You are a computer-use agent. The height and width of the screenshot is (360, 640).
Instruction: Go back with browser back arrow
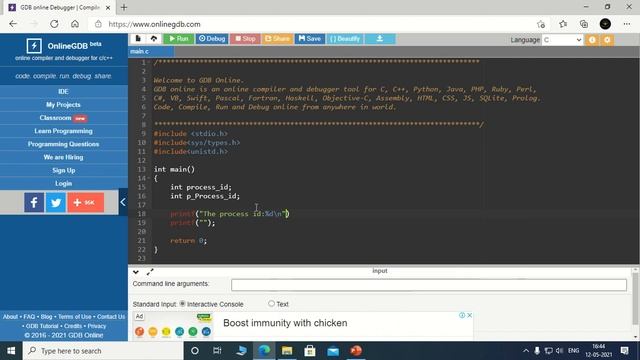[13, 24]
